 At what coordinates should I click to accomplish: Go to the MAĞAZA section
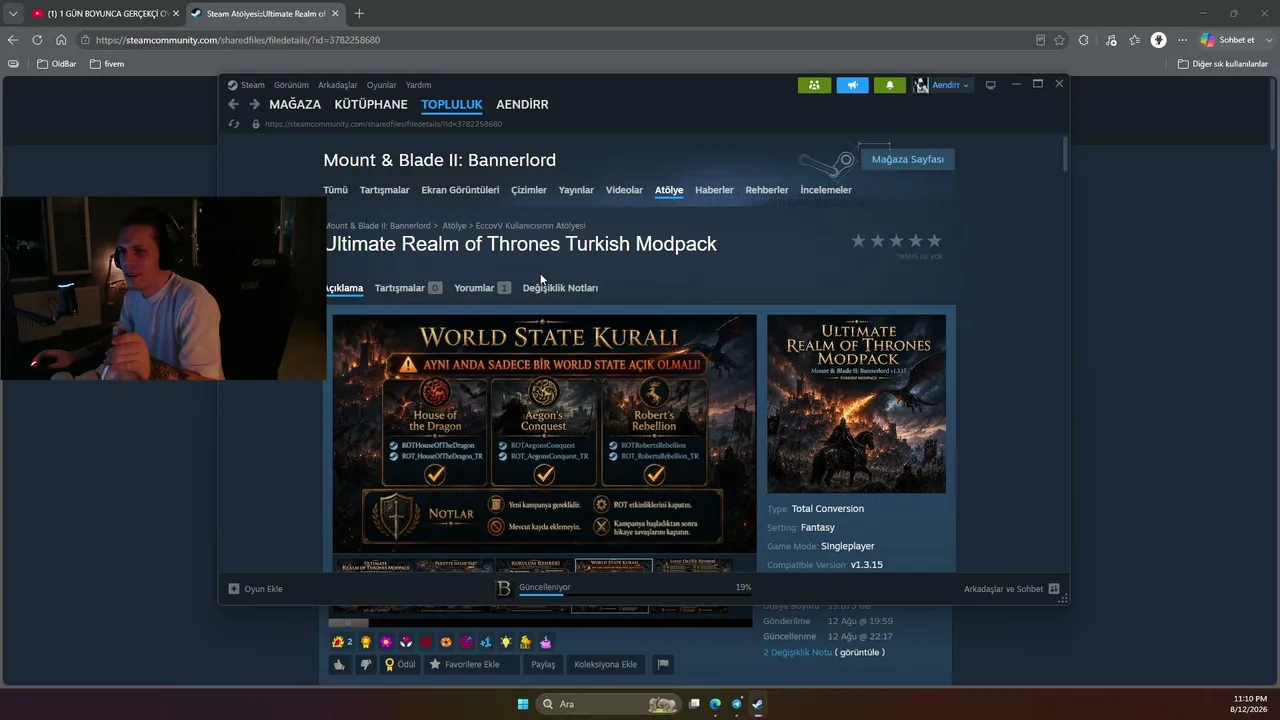[295, 104]
